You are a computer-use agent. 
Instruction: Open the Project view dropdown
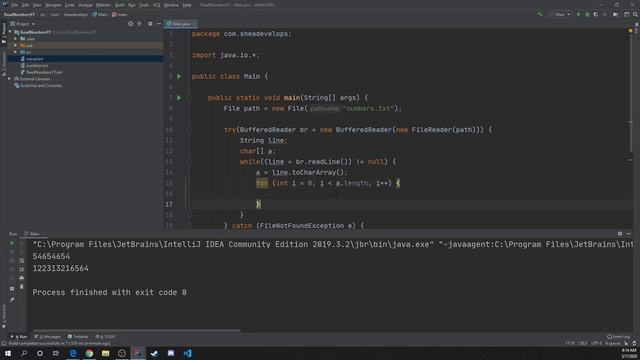[x=22, y=24]
